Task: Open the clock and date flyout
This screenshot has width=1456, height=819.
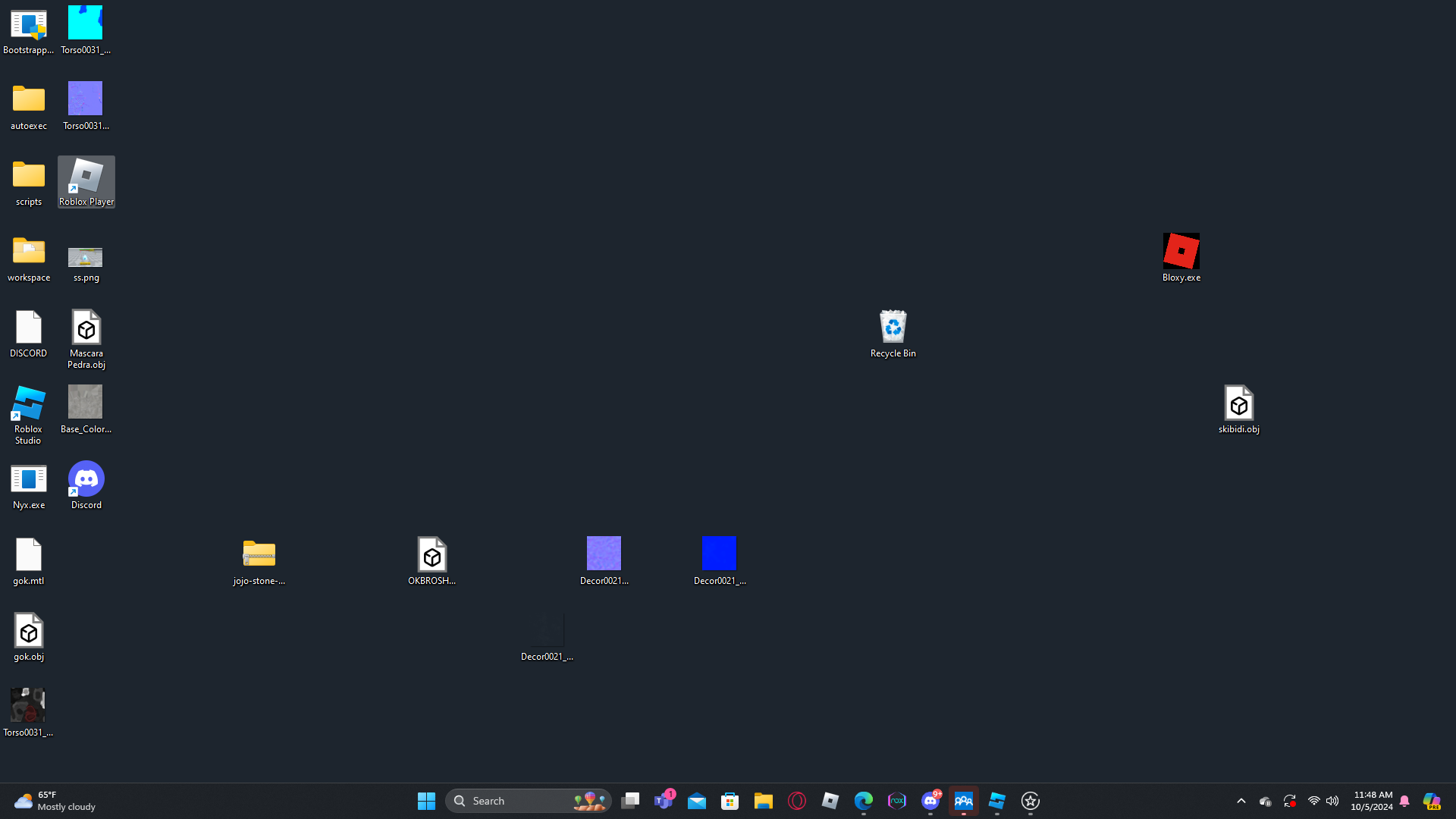Action: [1371, 801]
